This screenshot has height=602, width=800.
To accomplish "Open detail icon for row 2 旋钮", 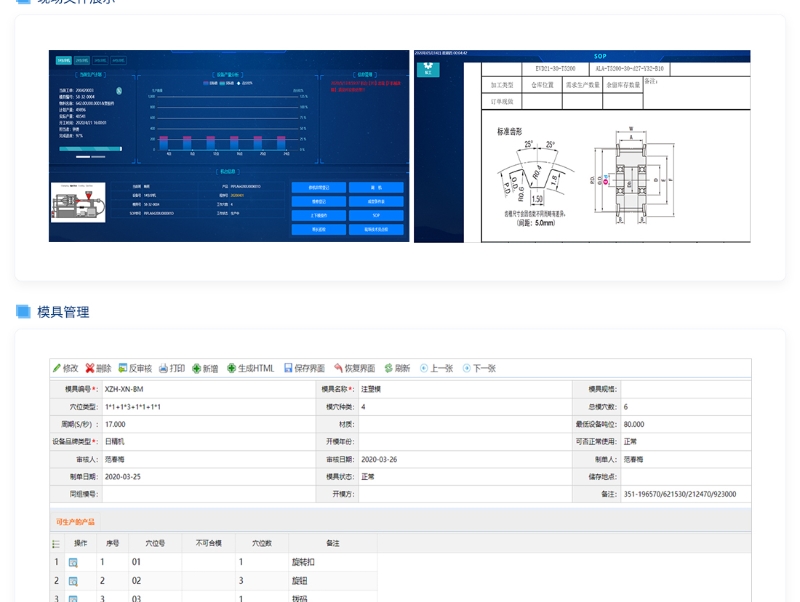I will (x=73, y=581).
